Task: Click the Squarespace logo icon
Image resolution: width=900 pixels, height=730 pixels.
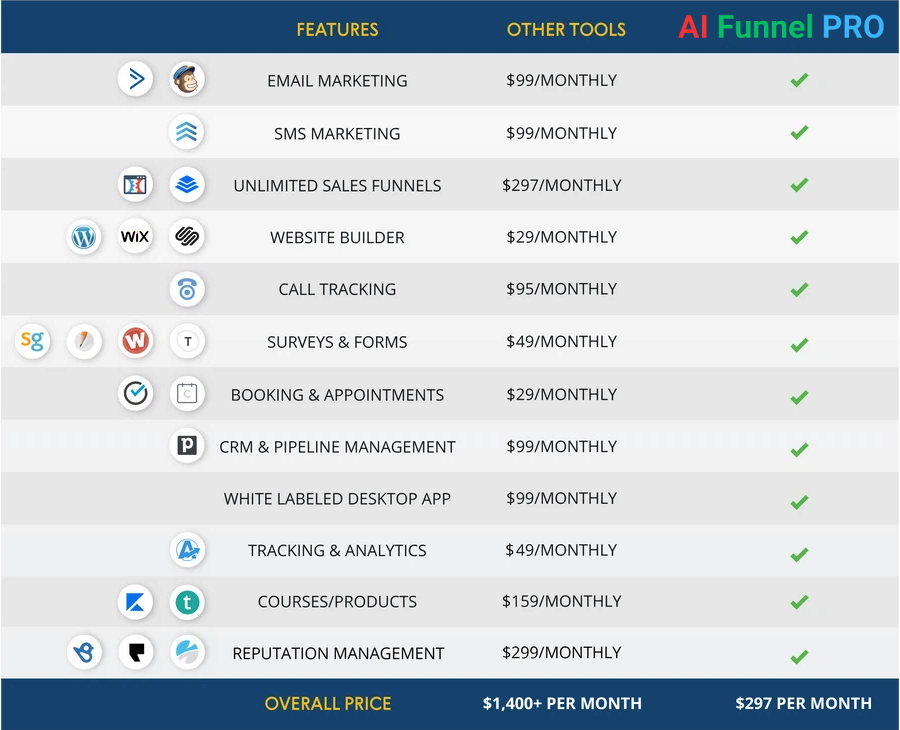Action: click(187, 236)
